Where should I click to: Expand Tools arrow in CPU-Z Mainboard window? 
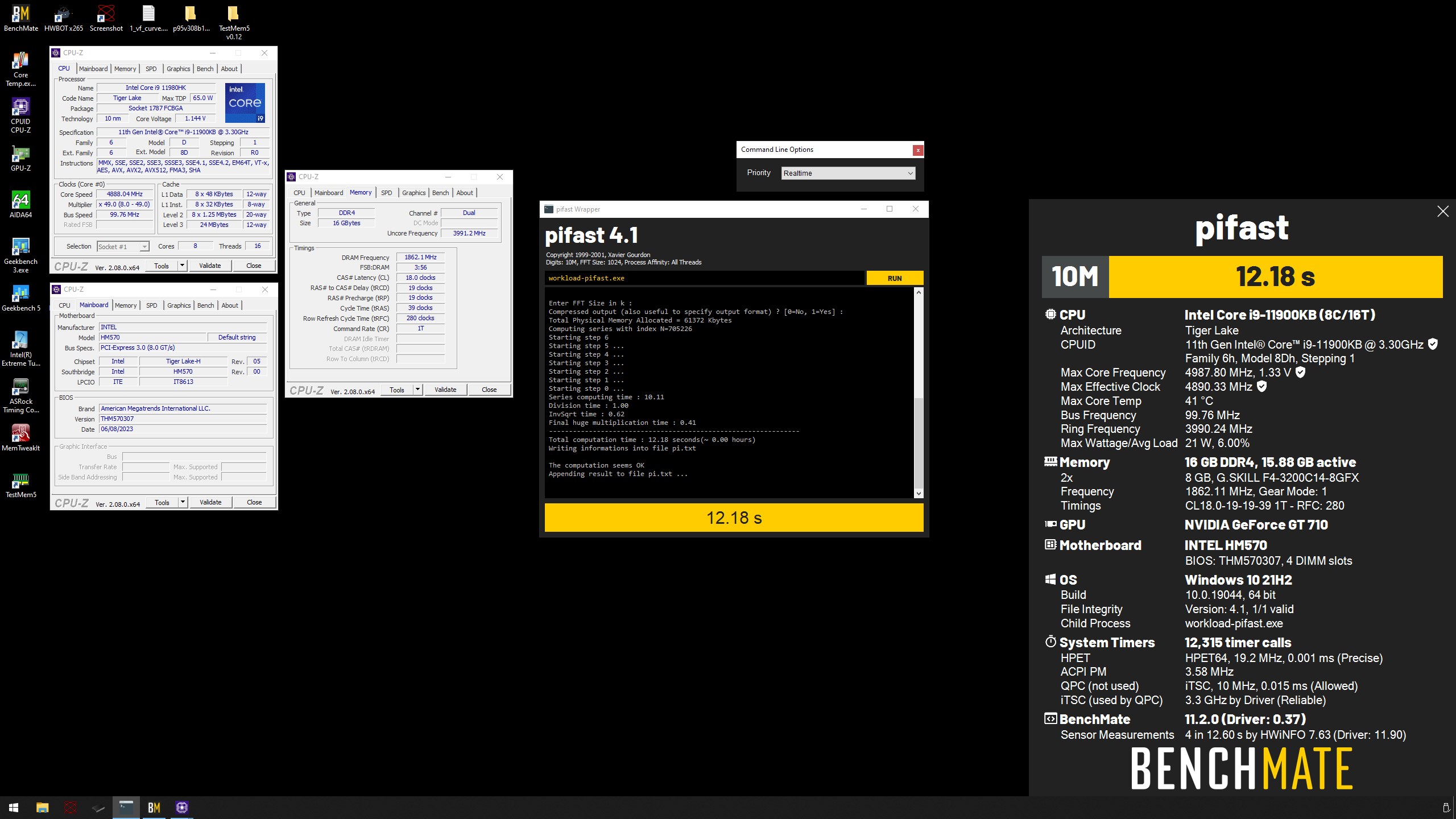[x=183, y=502]
